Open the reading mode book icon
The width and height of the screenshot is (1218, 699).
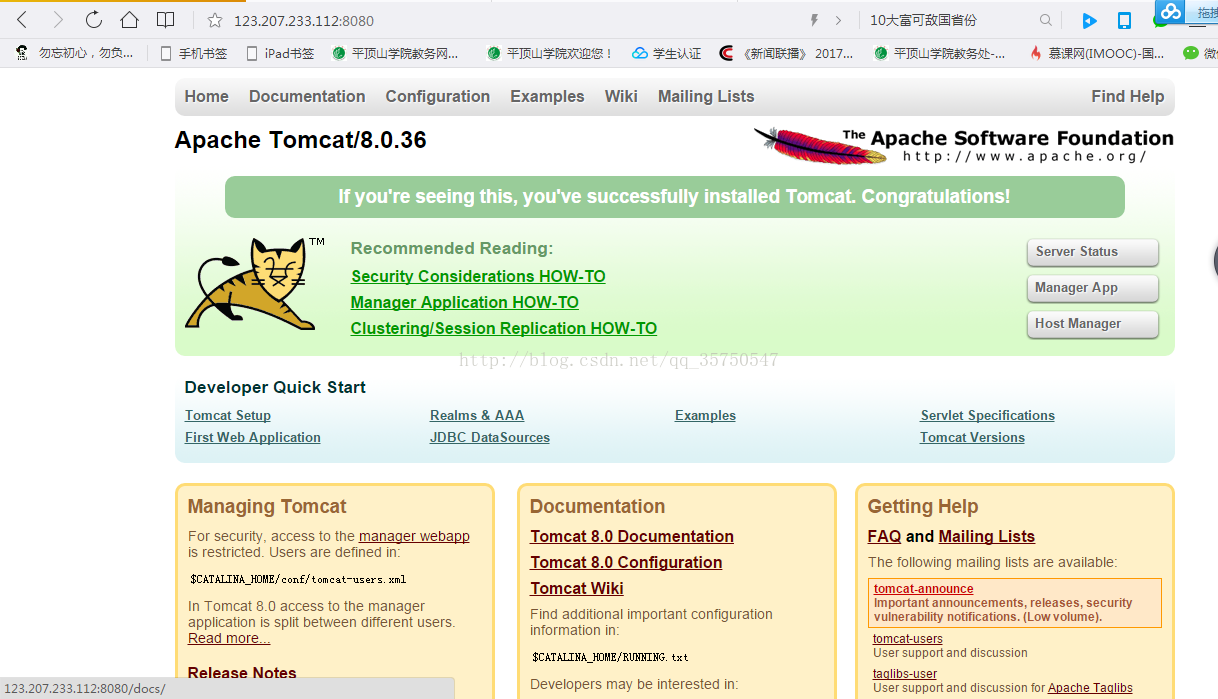point(165,20)
